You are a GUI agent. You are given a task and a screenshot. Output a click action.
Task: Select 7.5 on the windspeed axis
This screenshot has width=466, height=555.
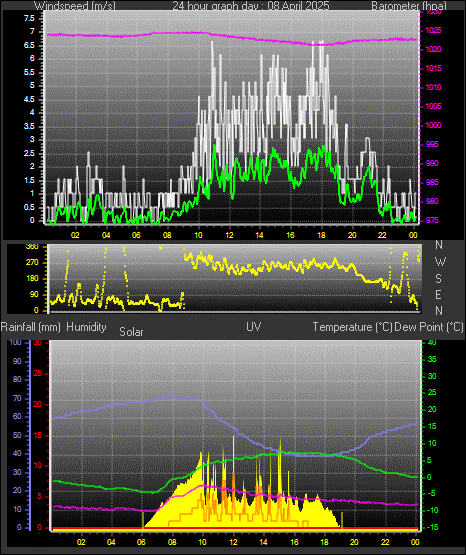[x=29, y=18]
